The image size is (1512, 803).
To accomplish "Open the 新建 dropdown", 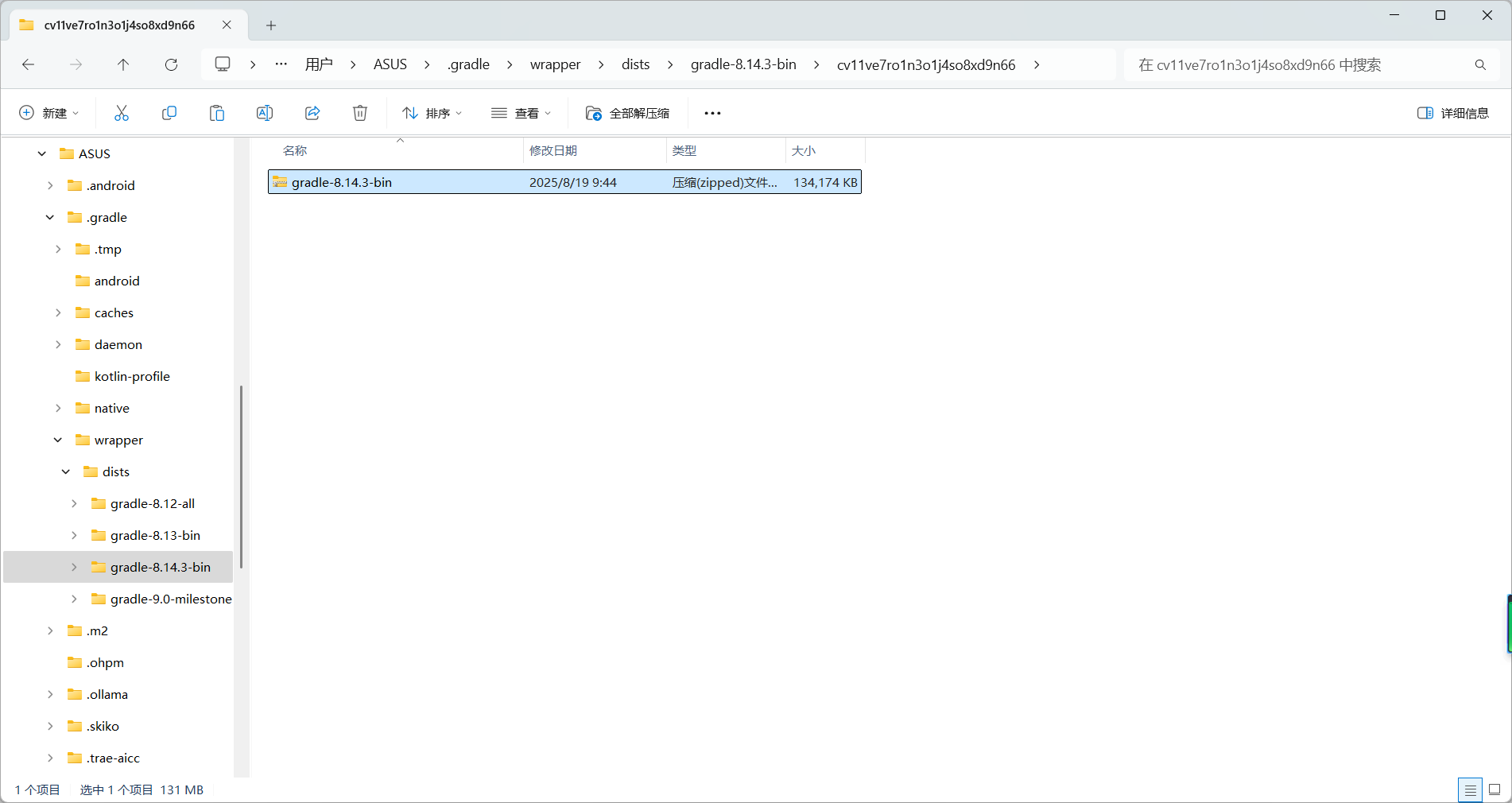I will 49,113.
